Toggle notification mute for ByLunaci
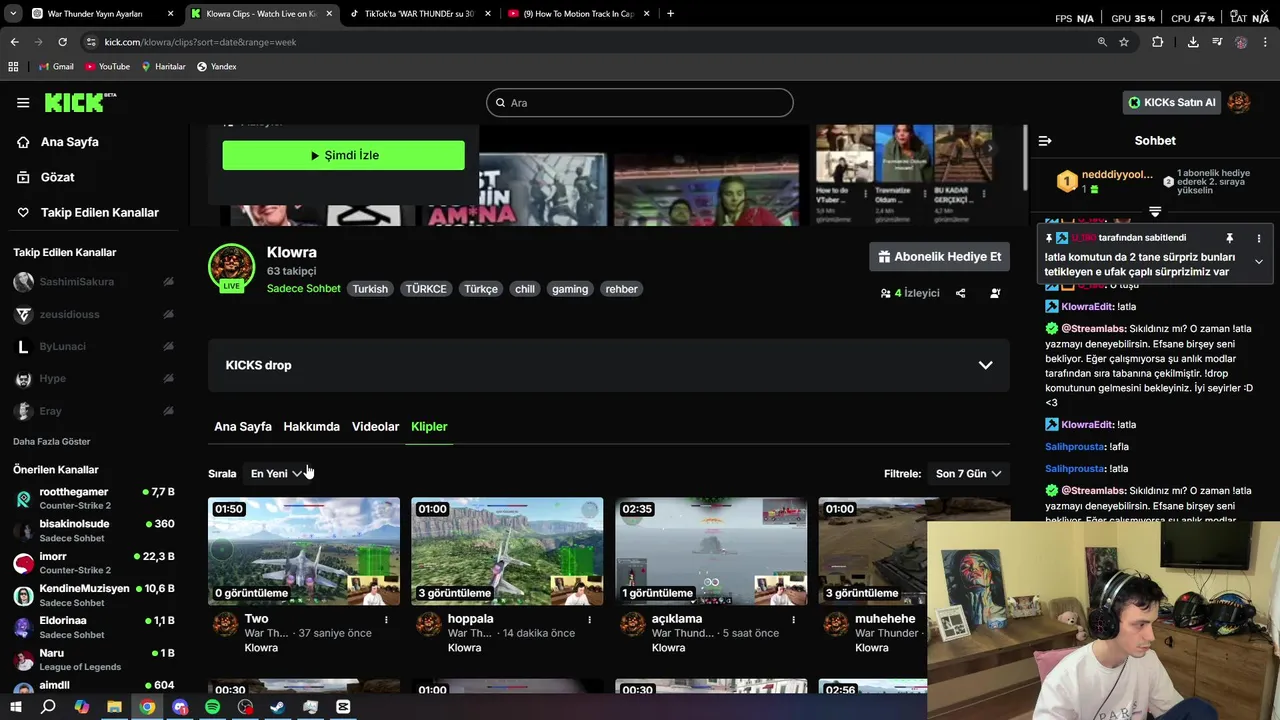This screenshot has height=720, width=1280. point(168,346)
